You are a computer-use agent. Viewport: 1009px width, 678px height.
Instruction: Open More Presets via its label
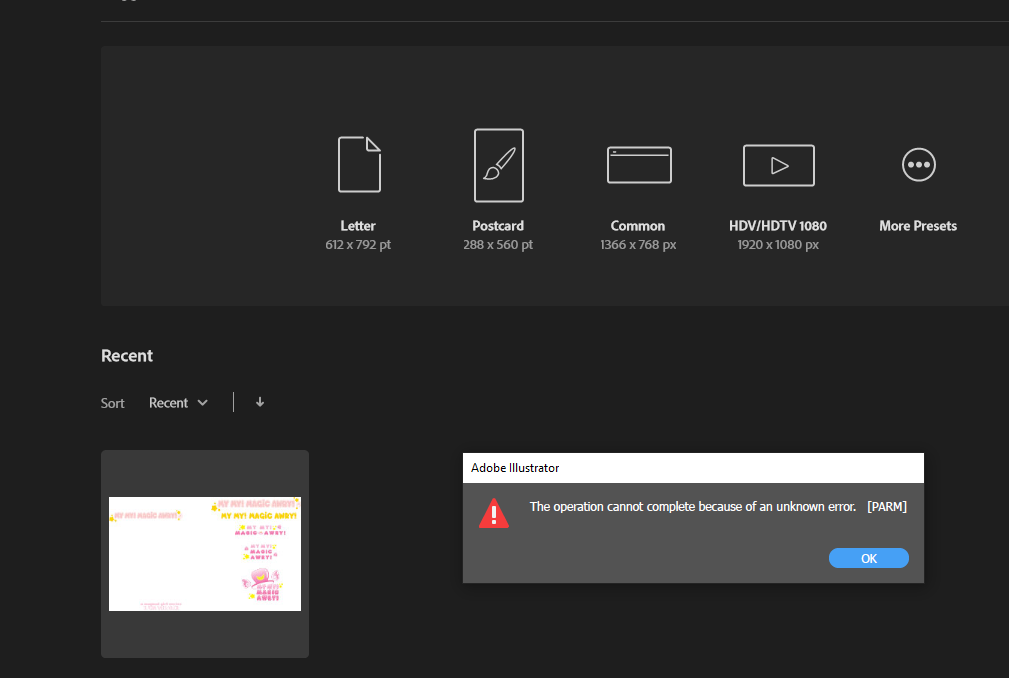(917, 225)
